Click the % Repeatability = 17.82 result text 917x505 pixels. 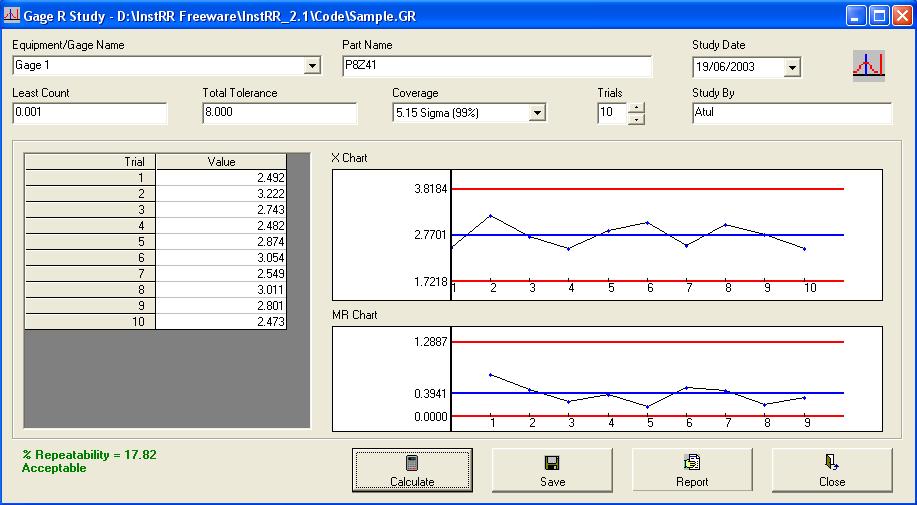[x=89, y=455]
